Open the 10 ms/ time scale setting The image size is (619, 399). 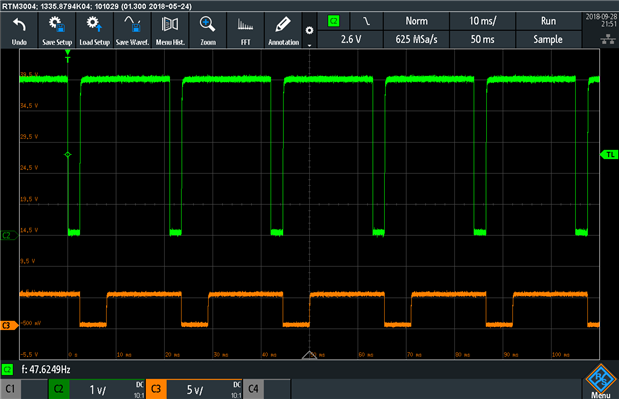[482, 21]
